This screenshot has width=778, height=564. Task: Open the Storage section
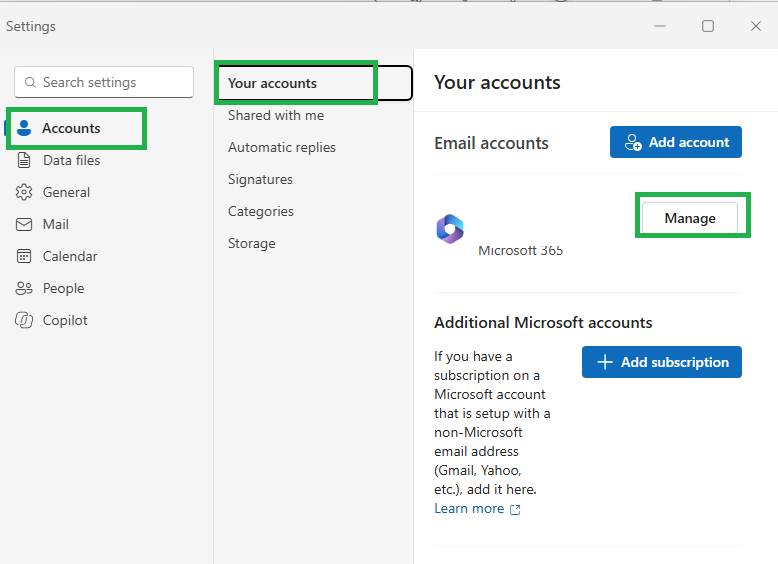coord(252,243)
